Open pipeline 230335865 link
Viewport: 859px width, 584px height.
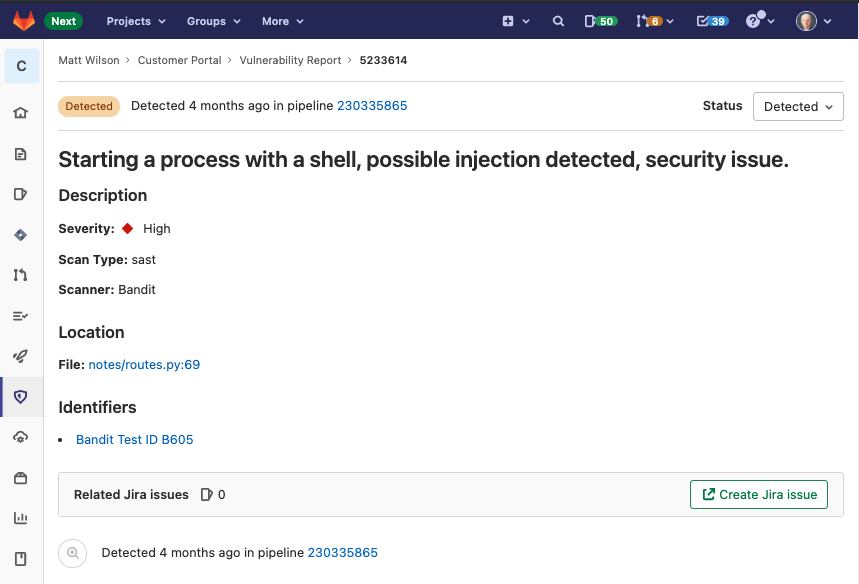tap(372, 105)
